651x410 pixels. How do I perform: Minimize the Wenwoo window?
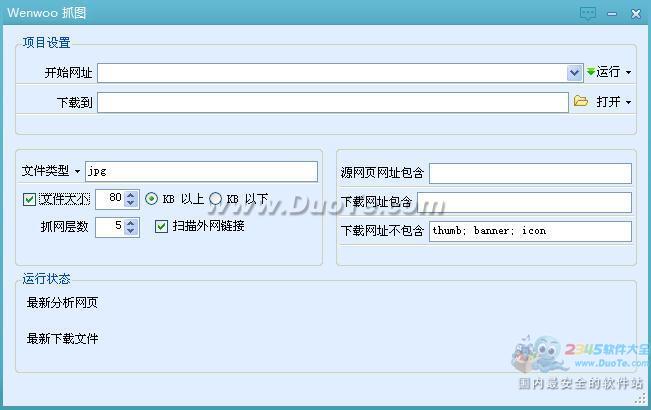coord(612,14)
